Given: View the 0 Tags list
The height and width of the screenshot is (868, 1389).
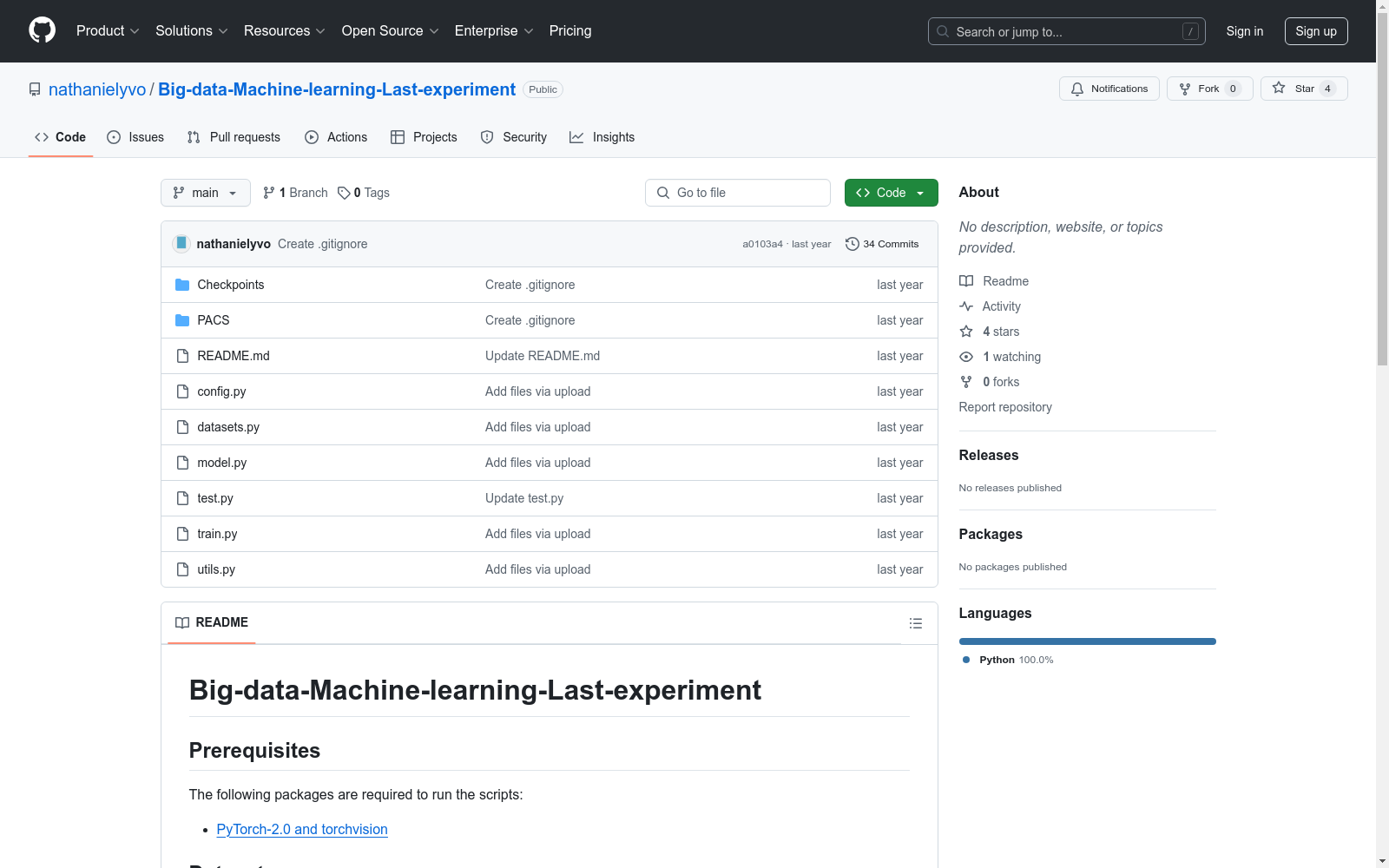Looking at the screenshot, I should [x=364, y=193].
